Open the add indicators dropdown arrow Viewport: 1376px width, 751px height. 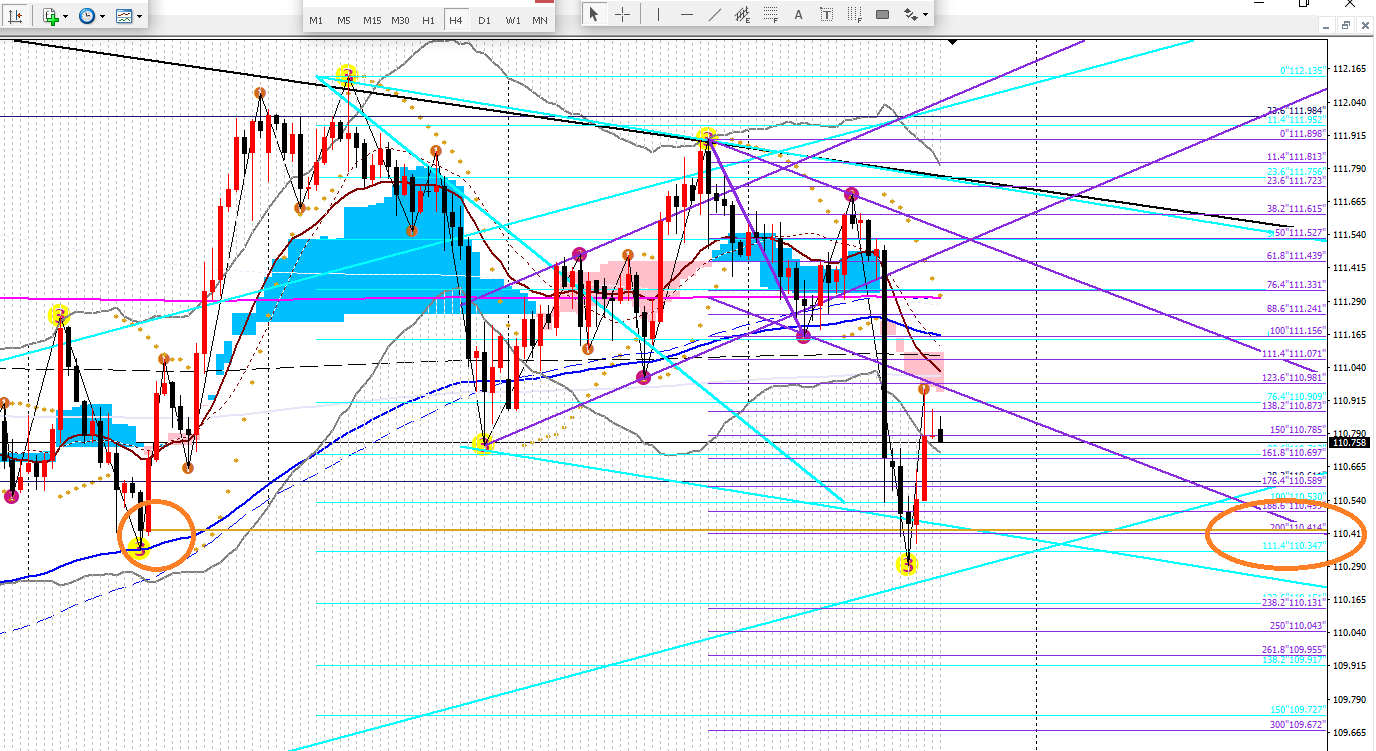point(66,17)
